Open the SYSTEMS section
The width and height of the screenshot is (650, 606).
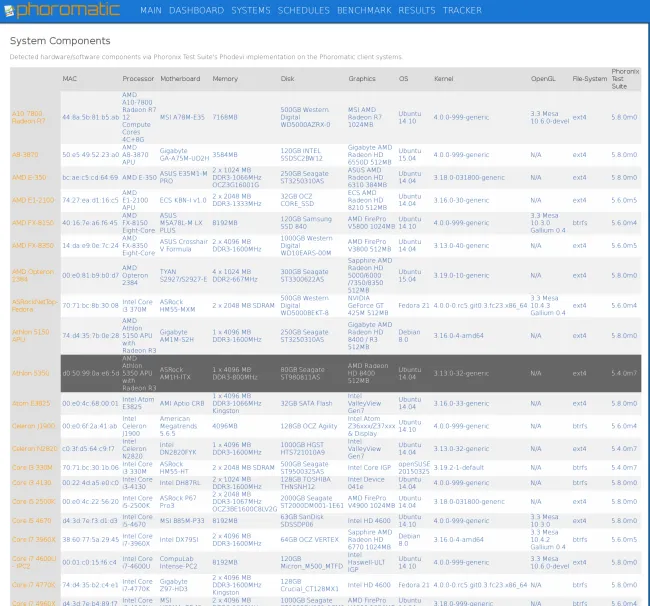coord(251,10)
